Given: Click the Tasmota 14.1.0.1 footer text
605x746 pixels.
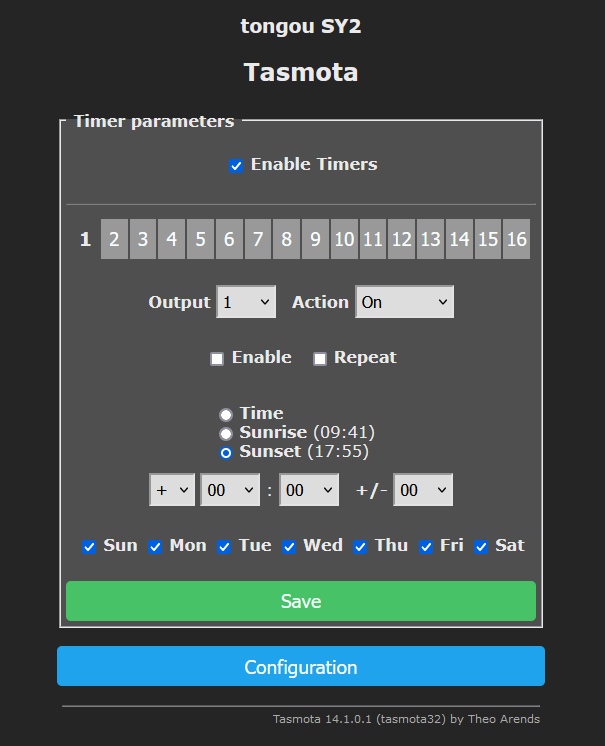Looking at the screenshot, I should coord(406,719).
